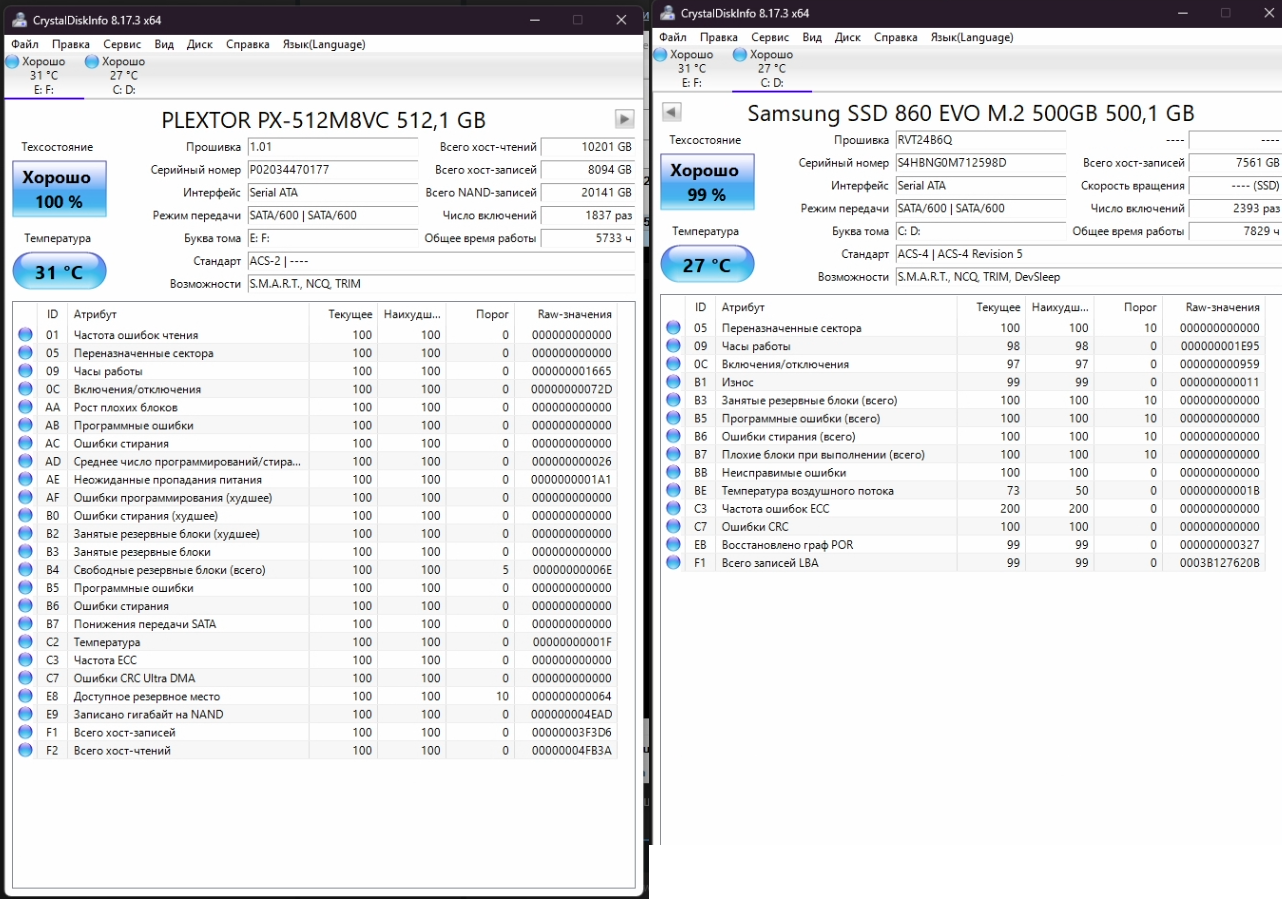Click the 31 °C temperature button
The height and width of the screenshot is (899, 1282).
click(59, 272)
